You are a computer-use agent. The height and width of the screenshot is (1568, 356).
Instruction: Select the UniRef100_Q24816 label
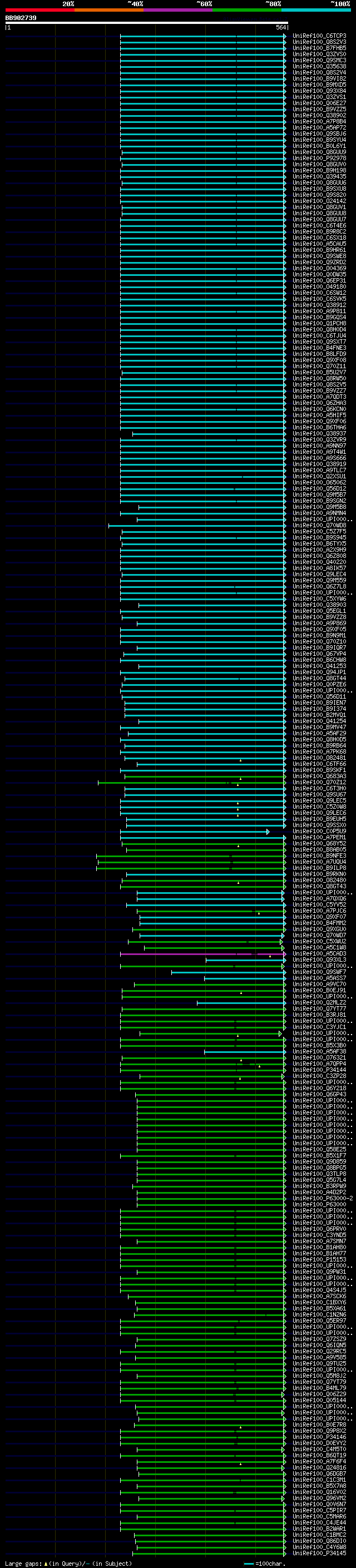tap(319, 1467)
